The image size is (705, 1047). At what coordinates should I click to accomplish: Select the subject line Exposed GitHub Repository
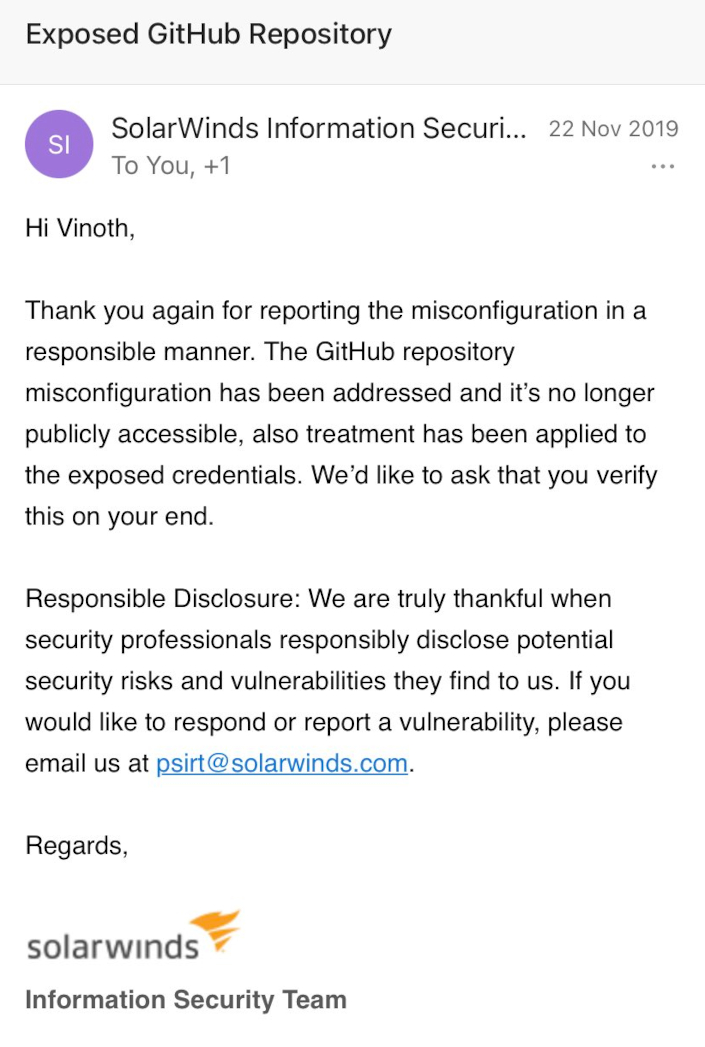(208, 34)
